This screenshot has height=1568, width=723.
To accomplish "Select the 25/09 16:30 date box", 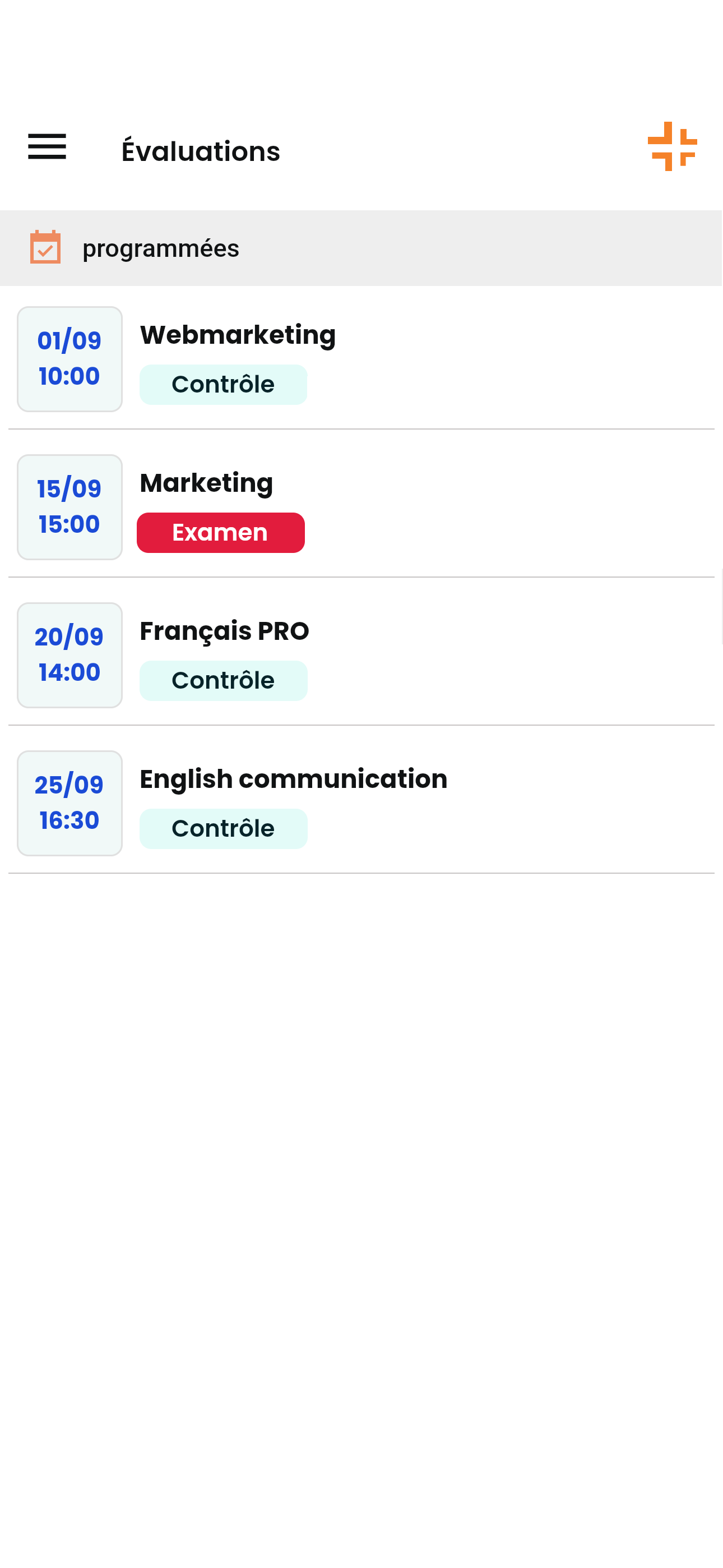I will click(69, 803).
